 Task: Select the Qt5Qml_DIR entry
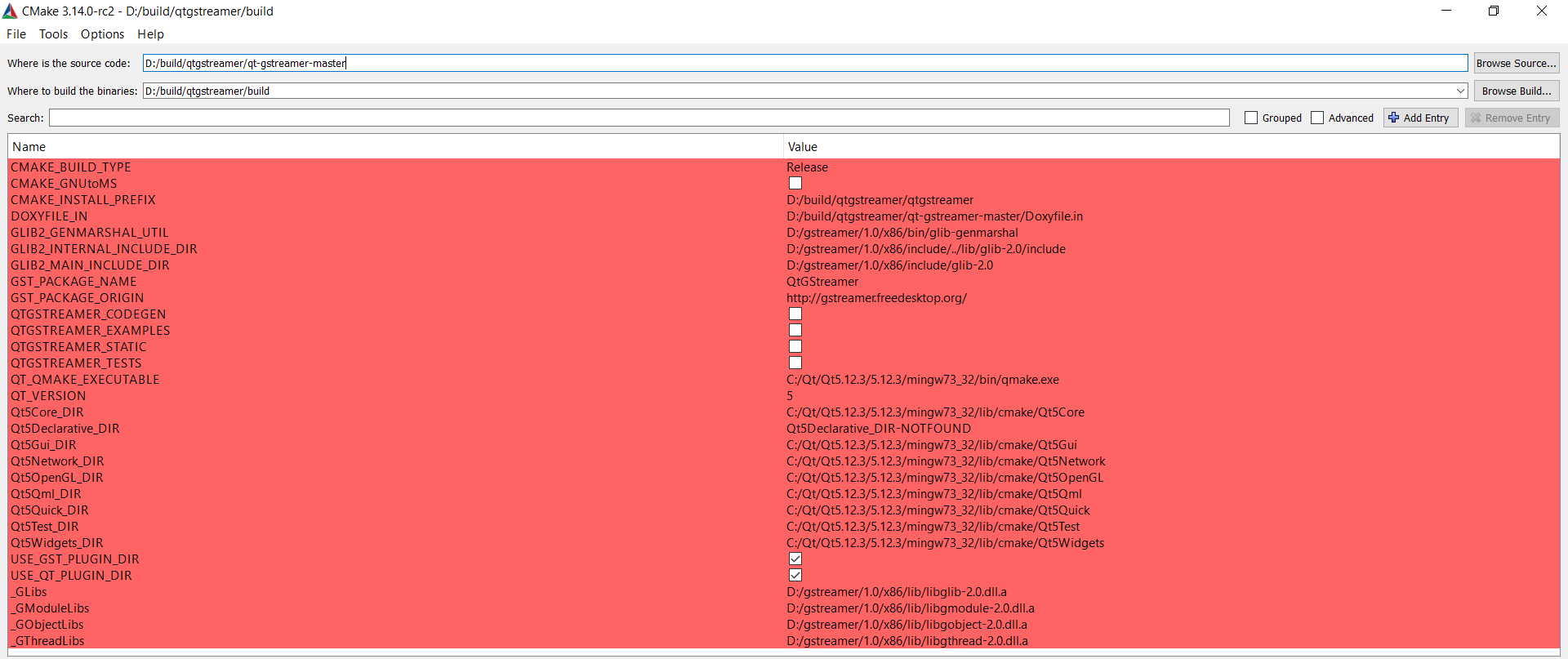[x=46, y=493]
